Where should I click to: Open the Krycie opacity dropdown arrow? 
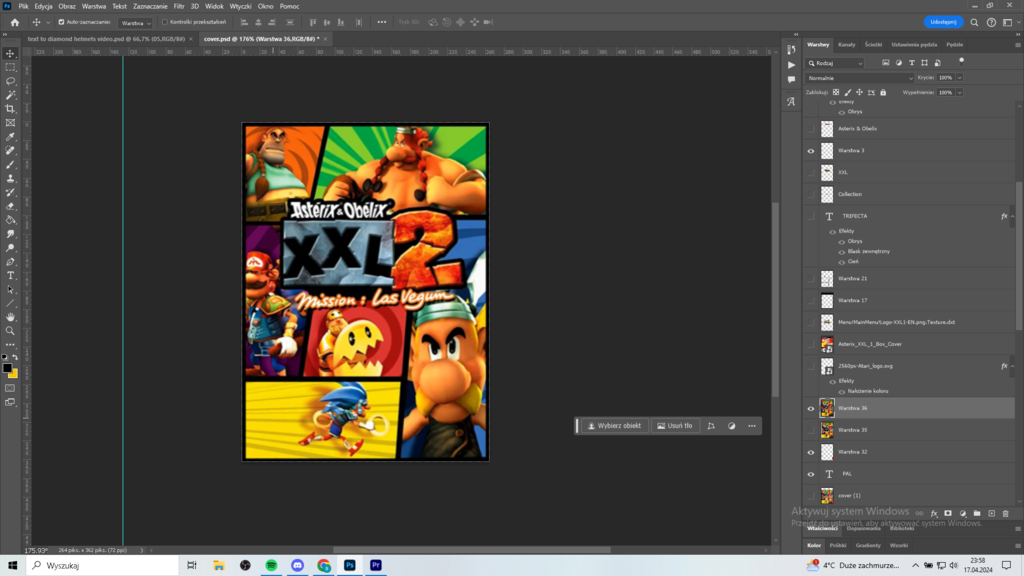959,78
